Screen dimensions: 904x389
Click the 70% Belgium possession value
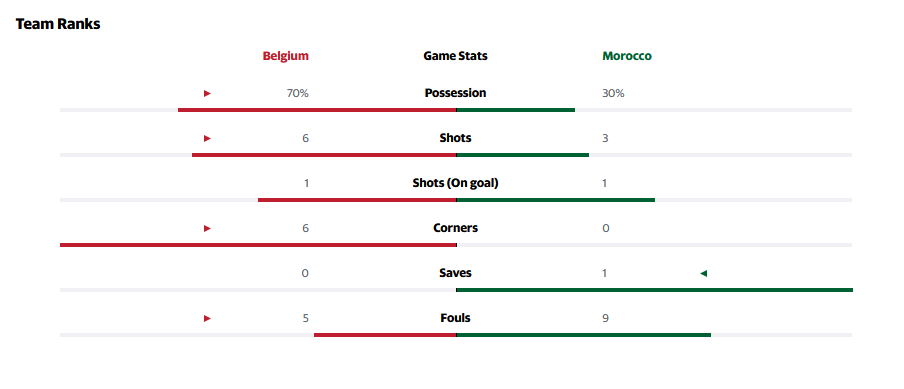pos(297,93)
